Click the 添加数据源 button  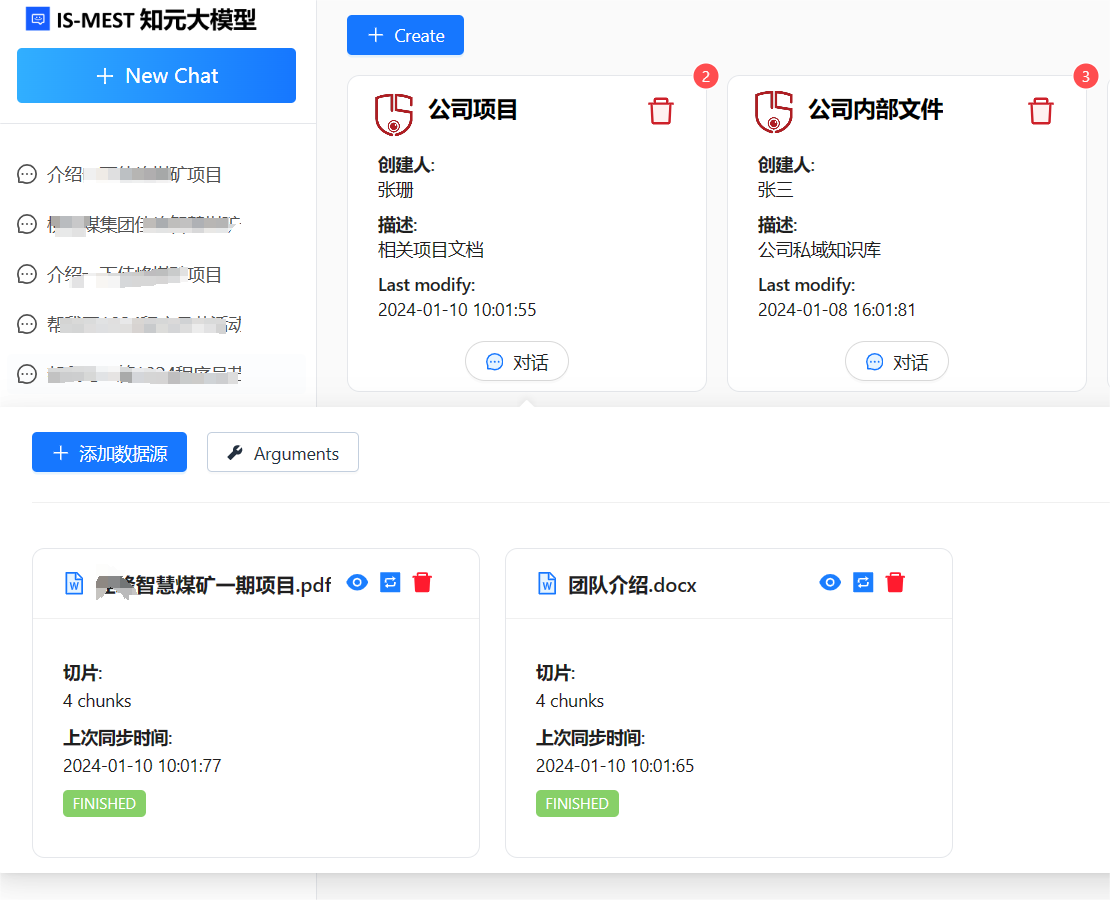(x=109, y=453)
